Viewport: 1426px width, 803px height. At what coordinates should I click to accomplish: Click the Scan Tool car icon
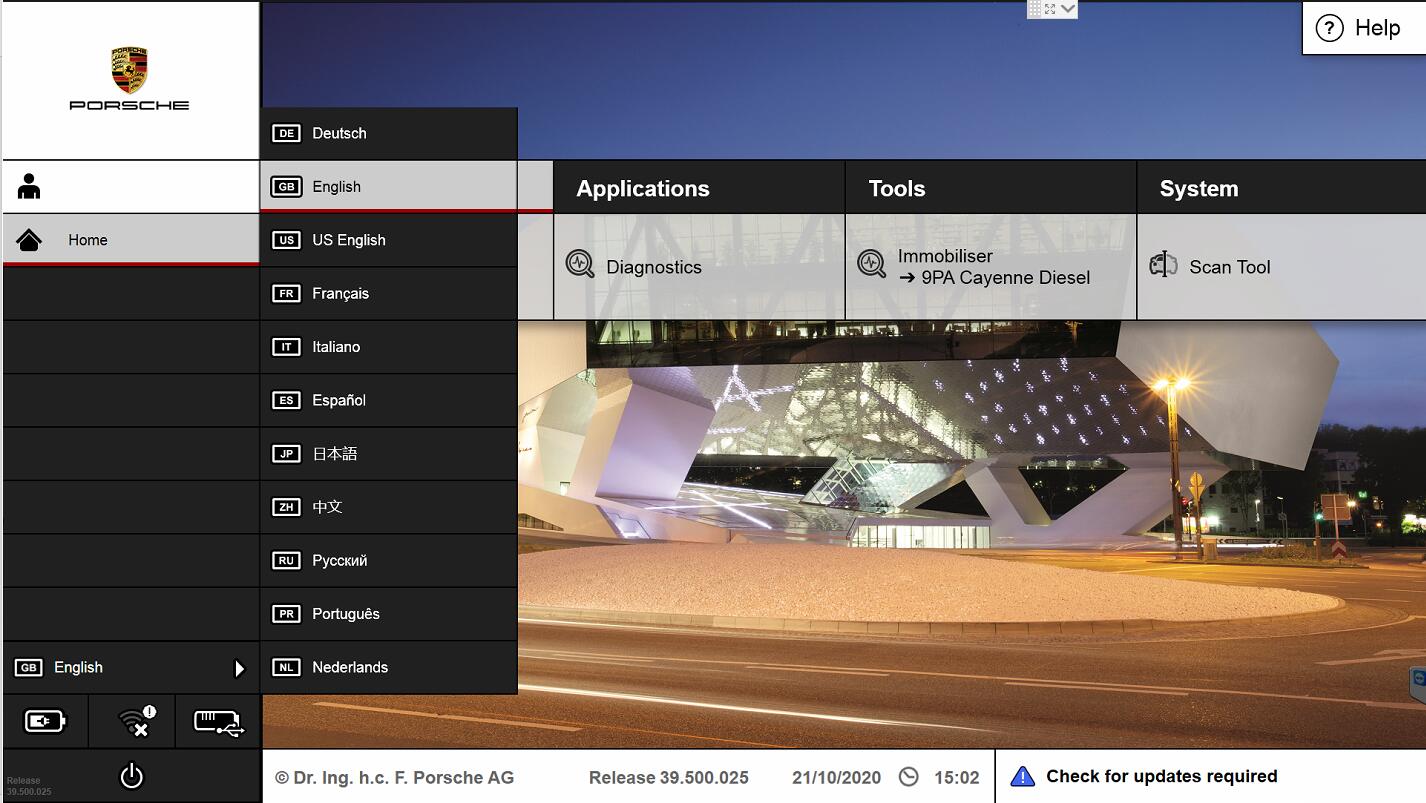click(1163, 265)
